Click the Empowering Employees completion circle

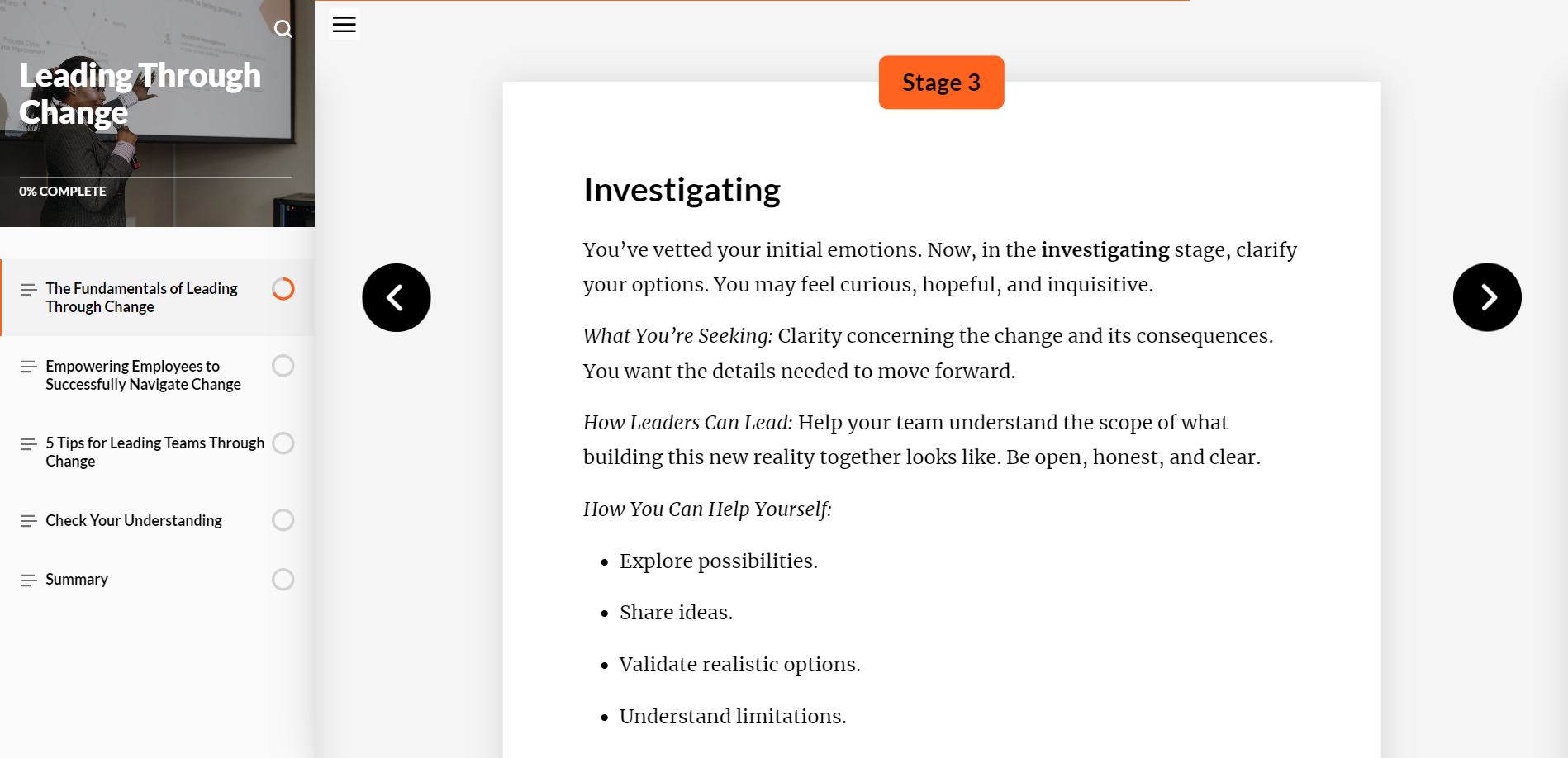pos(283,366)
